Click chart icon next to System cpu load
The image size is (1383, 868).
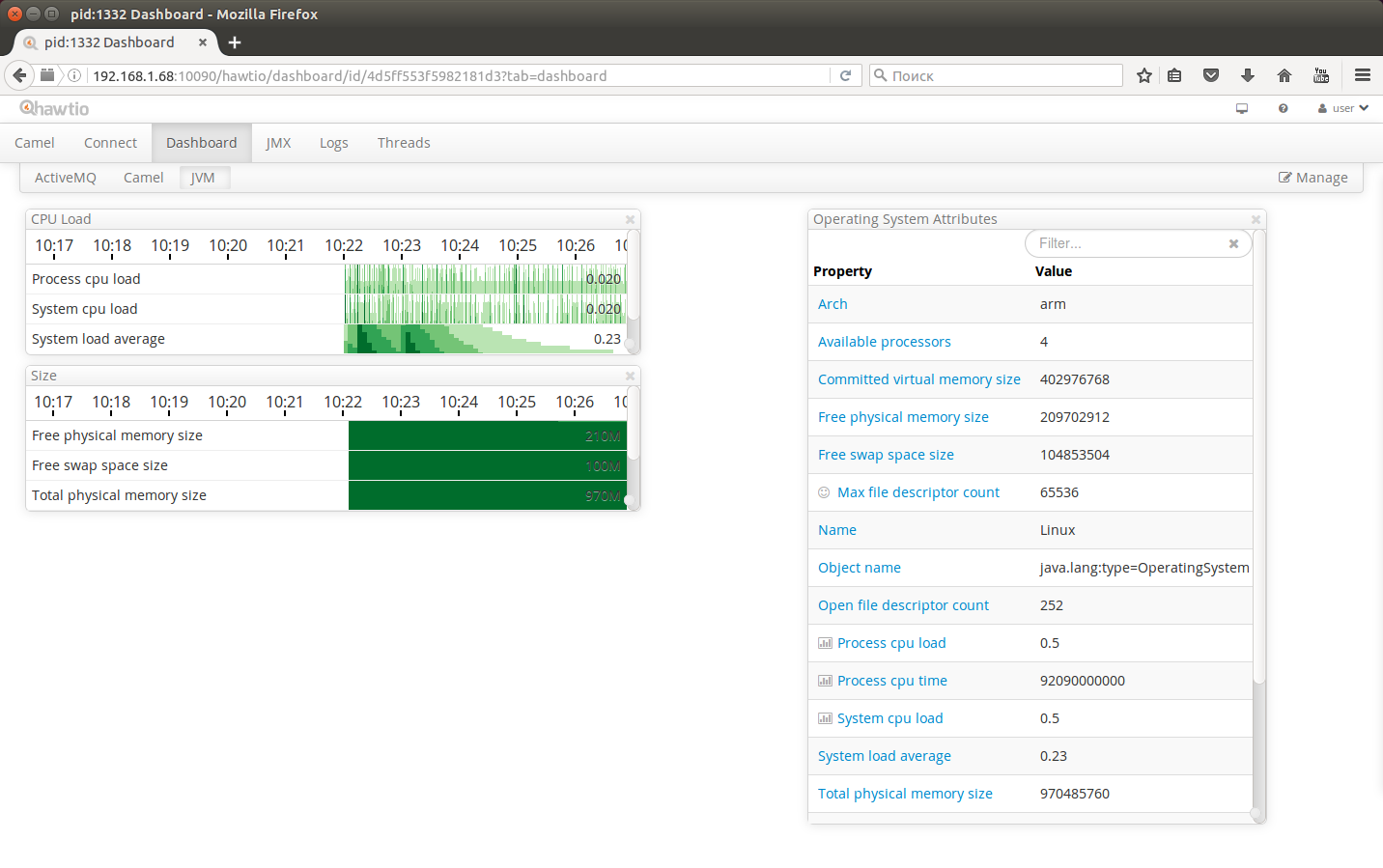click(825, 718)
